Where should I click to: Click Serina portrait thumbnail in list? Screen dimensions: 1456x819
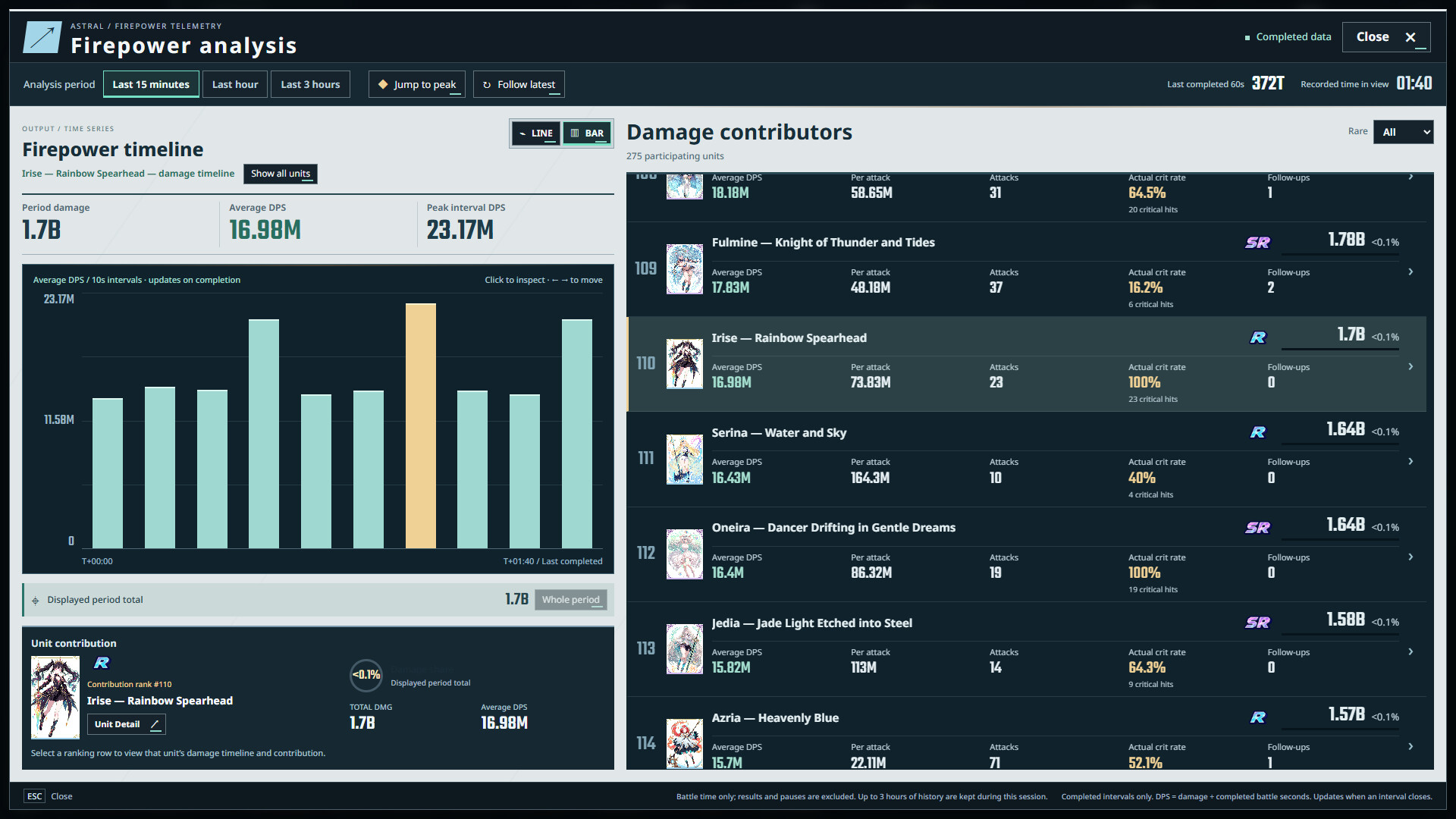pyautogui.click(x=685, y=459)
